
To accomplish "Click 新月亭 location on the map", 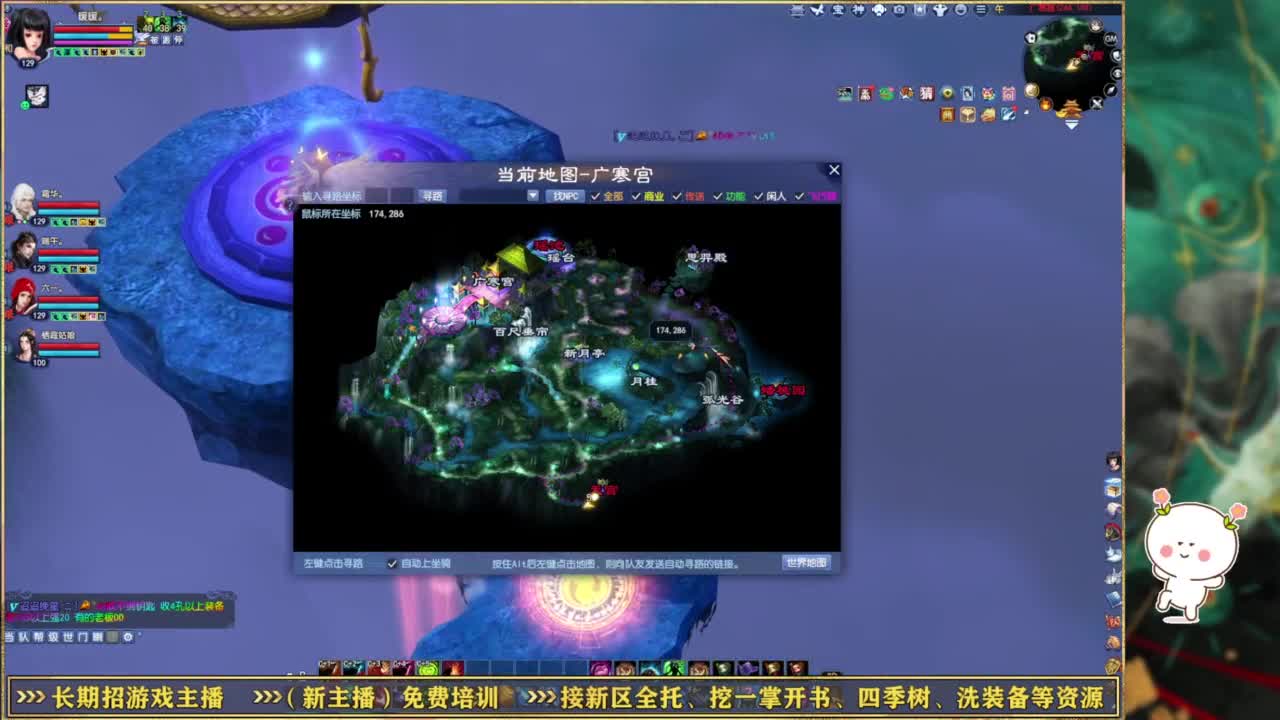I will [584, 353].
